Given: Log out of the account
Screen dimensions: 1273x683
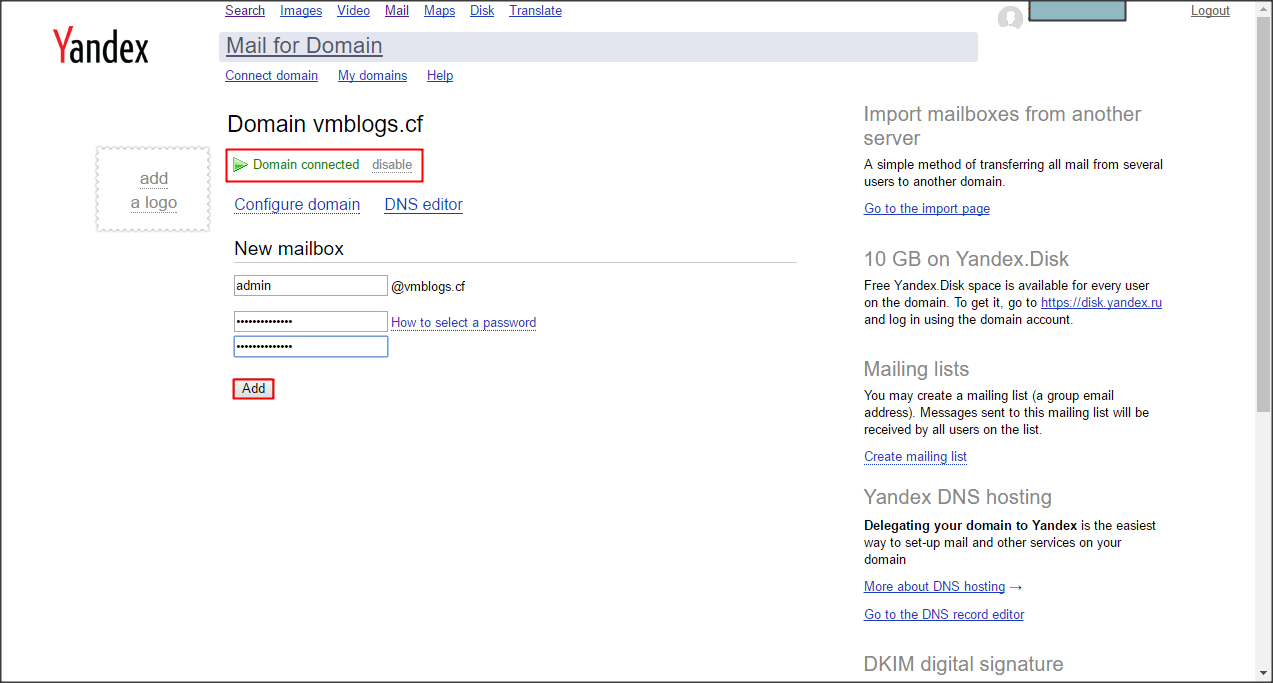Looking at the screenshot, I should pyautogui.click(x=1210, y=11).
